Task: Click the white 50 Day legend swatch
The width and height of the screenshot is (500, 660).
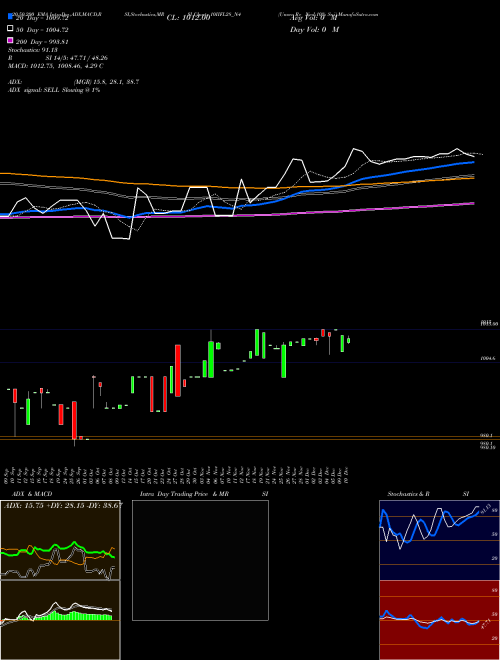Action: [11, 29]
